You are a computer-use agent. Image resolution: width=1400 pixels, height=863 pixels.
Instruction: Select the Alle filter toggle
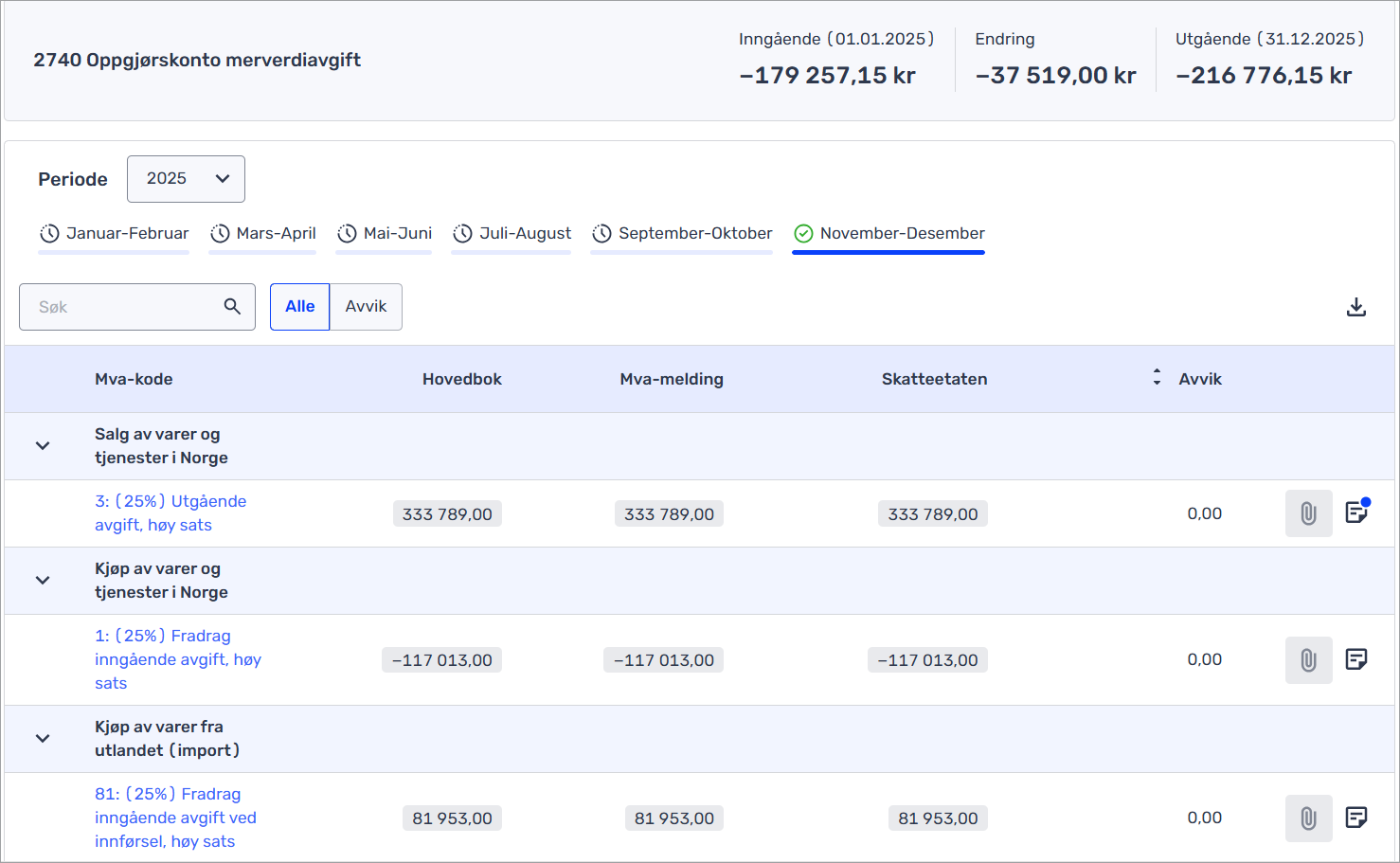pyautogui.click(x=299, y=307)
